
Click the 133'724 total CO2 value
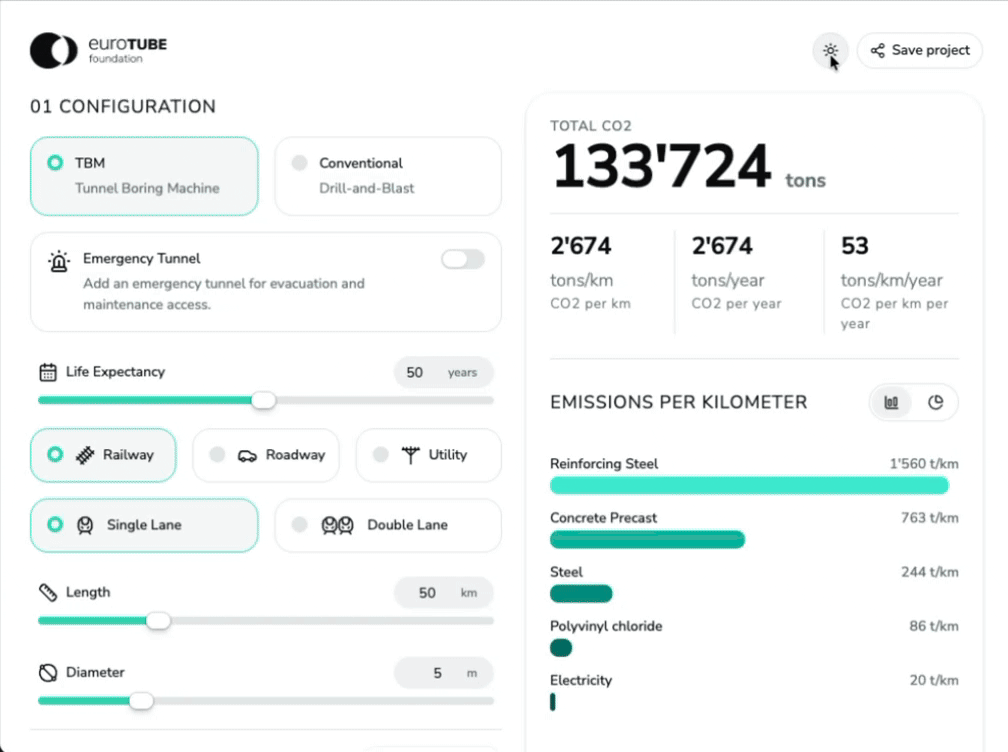click(x=662, y=166)
